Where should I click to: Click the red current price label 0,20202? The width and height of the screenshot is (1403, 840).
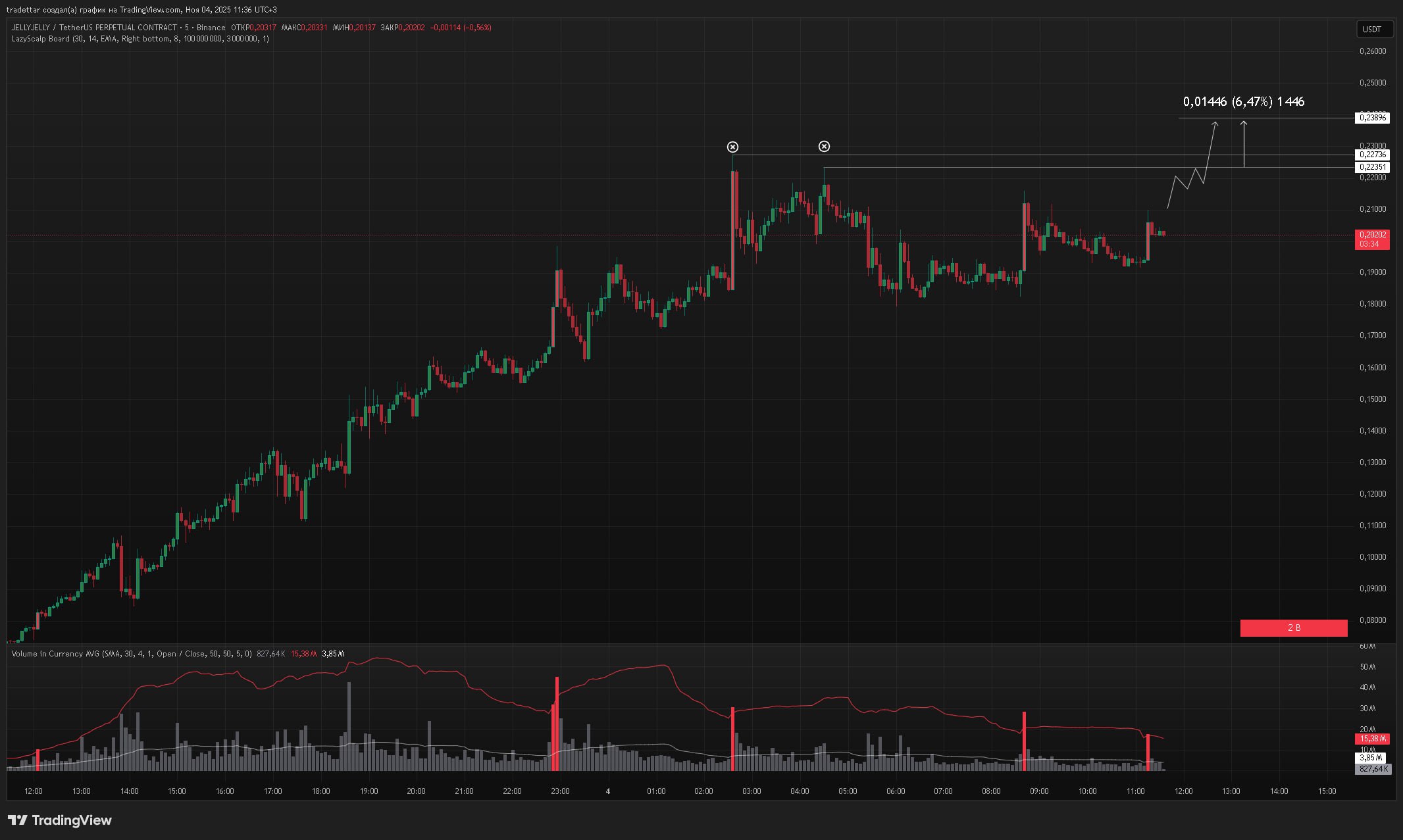click(1372, 235)
